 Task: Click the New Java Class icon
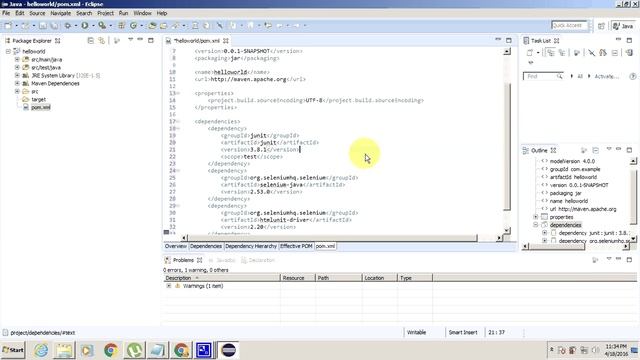pos(133,26)
